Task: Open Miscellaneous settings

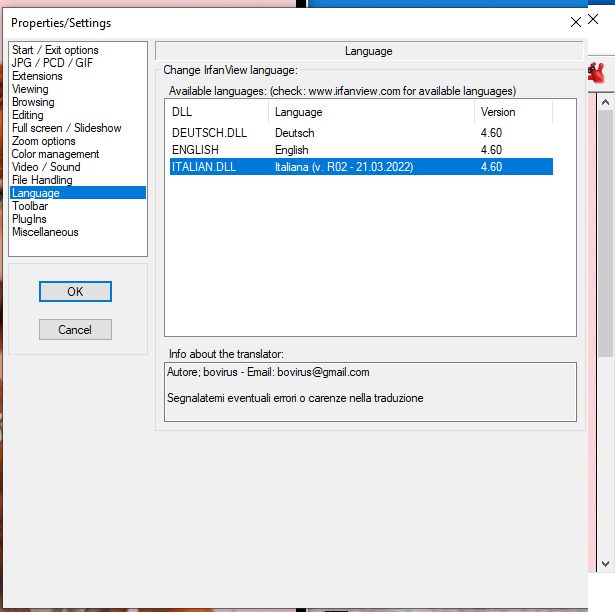Action: pyautogui.click(x=45, y=231)
